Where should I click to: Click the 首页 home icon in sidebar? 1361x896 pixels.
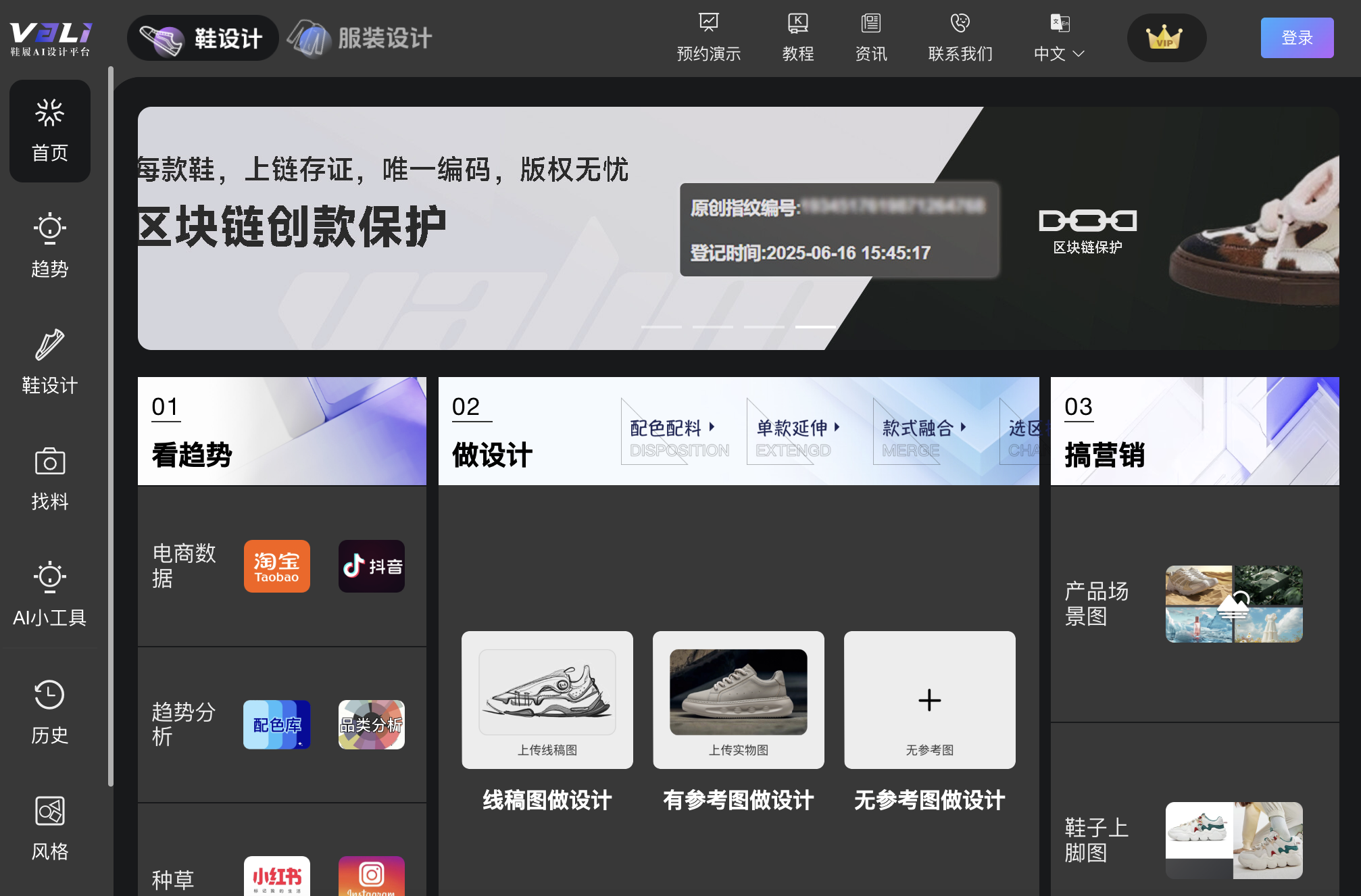tap(49, 131)
